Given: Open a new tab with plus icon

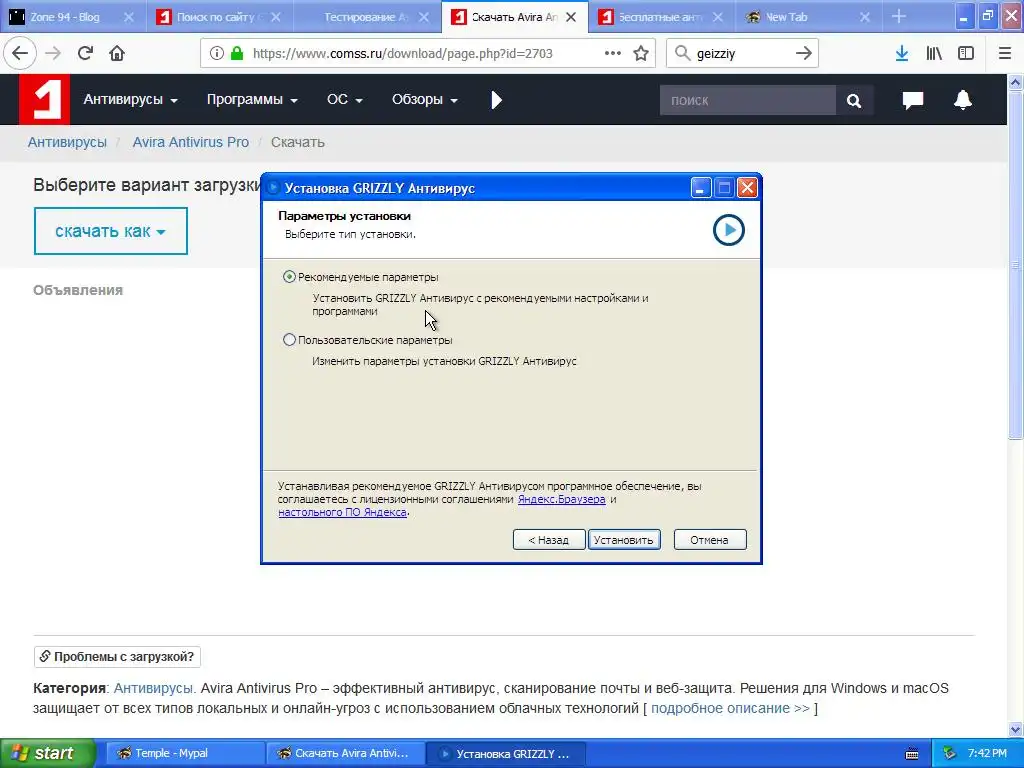Looking at the screenshot, I should 899,16.
